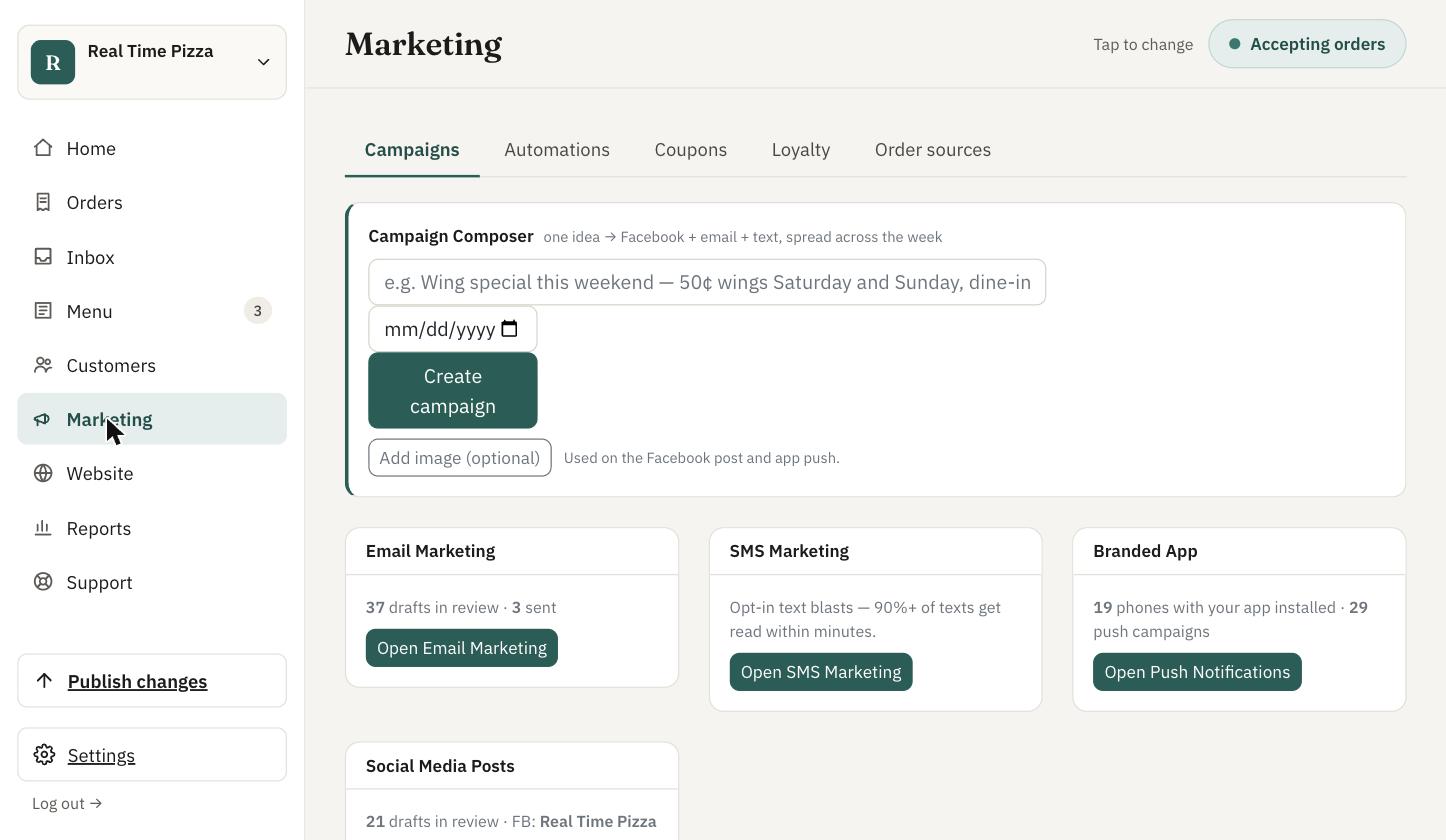Focus the campaign idea text field
The width and height of the screenshot is (1446, 840).
[707, 282]
